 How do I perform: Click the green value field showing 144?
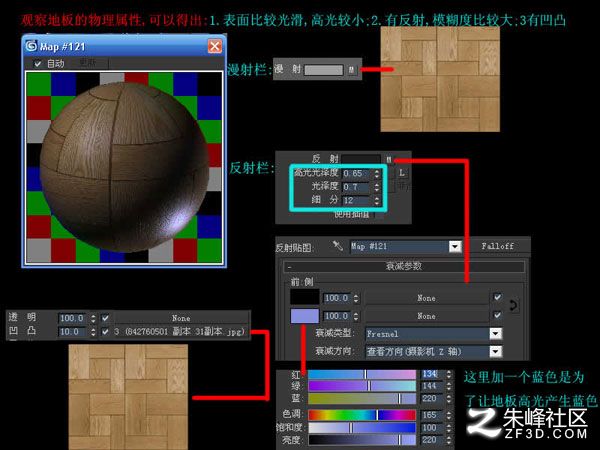432,386
